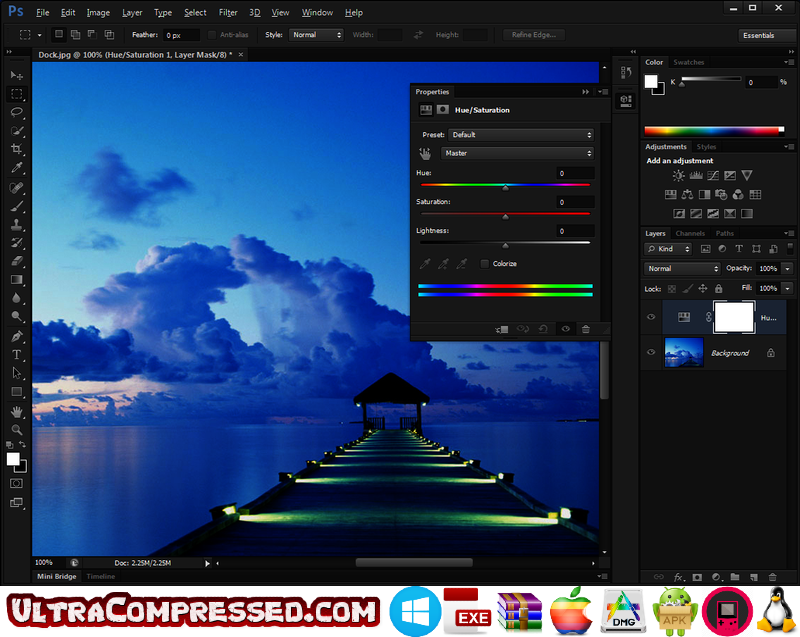Screen dimensions: 800x637
Task: Toggle visibility of the Hue/Saturation layer
Action: click(x=651, y=317)
